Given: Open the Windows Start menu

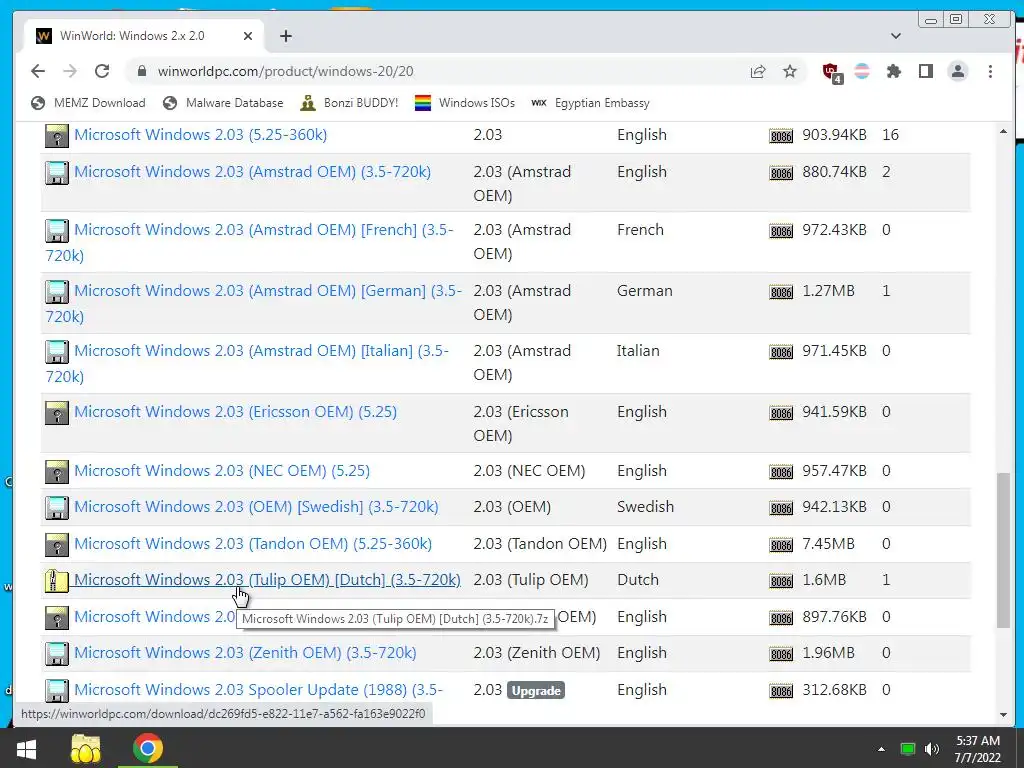Looking at the screenshot, I should [x=26, y=748].
